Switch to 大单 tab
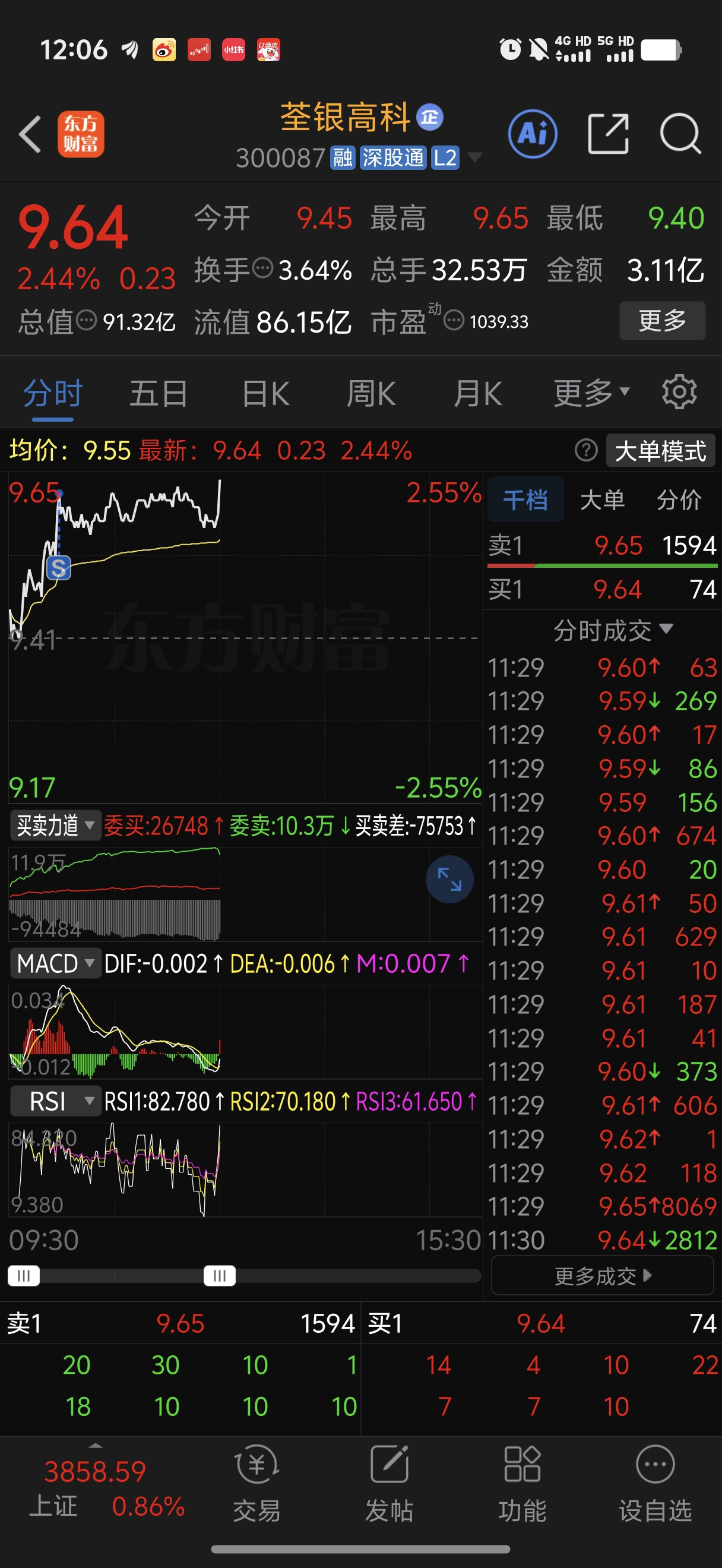722x1568 pixels. (x=602, y=500)
